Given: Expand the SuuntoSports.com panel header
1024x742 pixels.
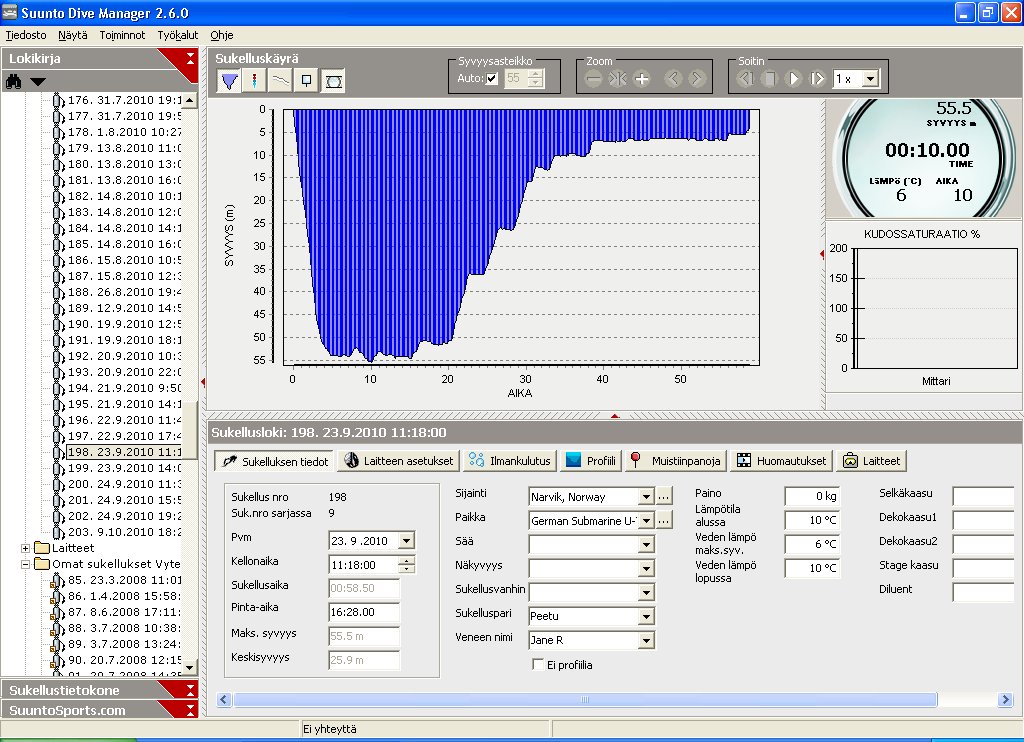Looking at the screenshot, I should point(99,710).
